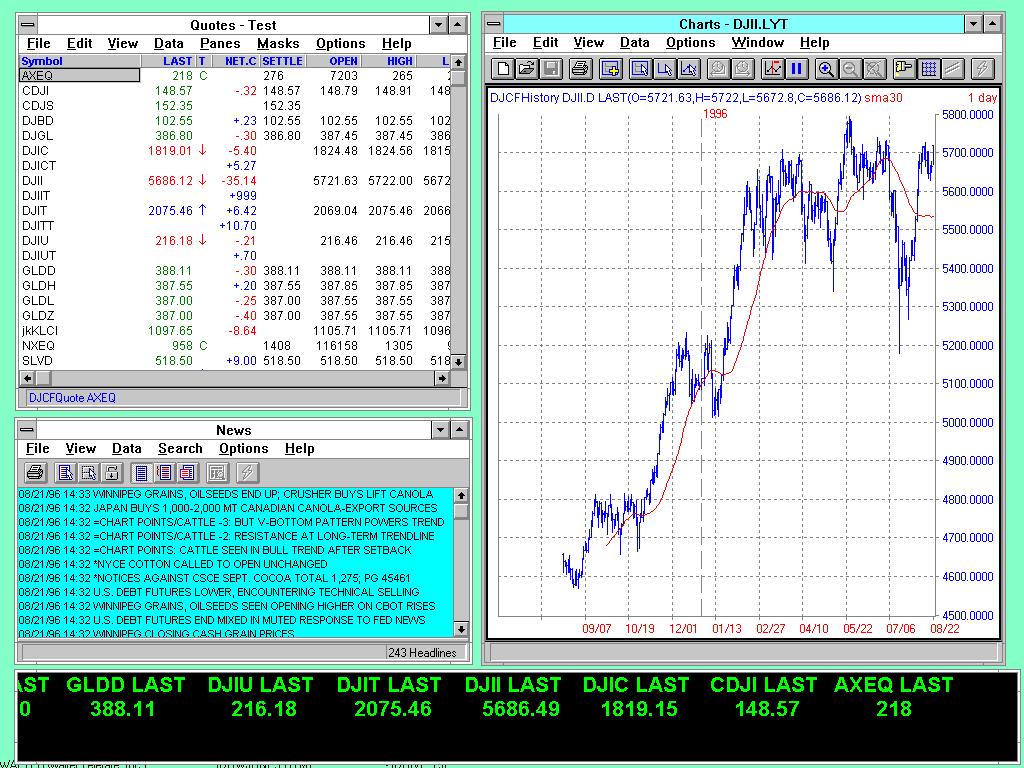Image resolution: width=1024 pixels, height=768 pixels.
Task: Zoom in on the chart with magnifier plus
Action: (826, 69)
